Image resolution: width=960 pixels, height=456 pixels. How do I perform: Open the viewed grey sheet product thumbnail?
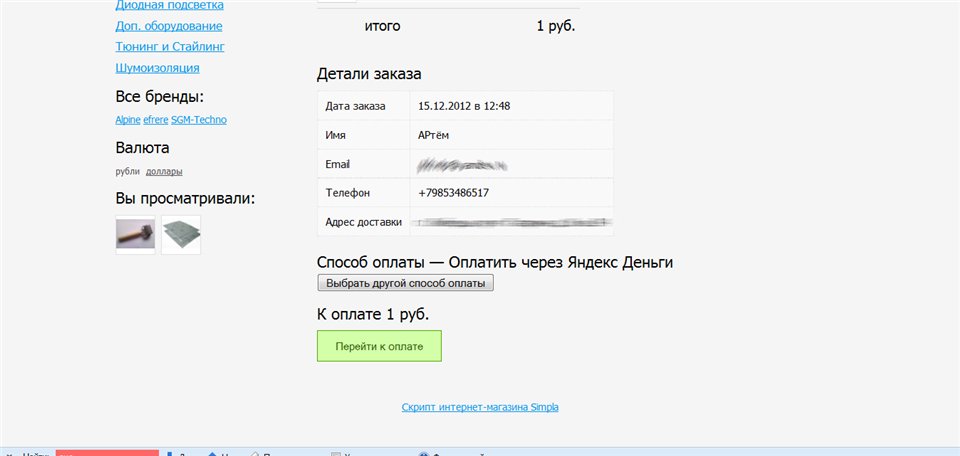[181, 234]
